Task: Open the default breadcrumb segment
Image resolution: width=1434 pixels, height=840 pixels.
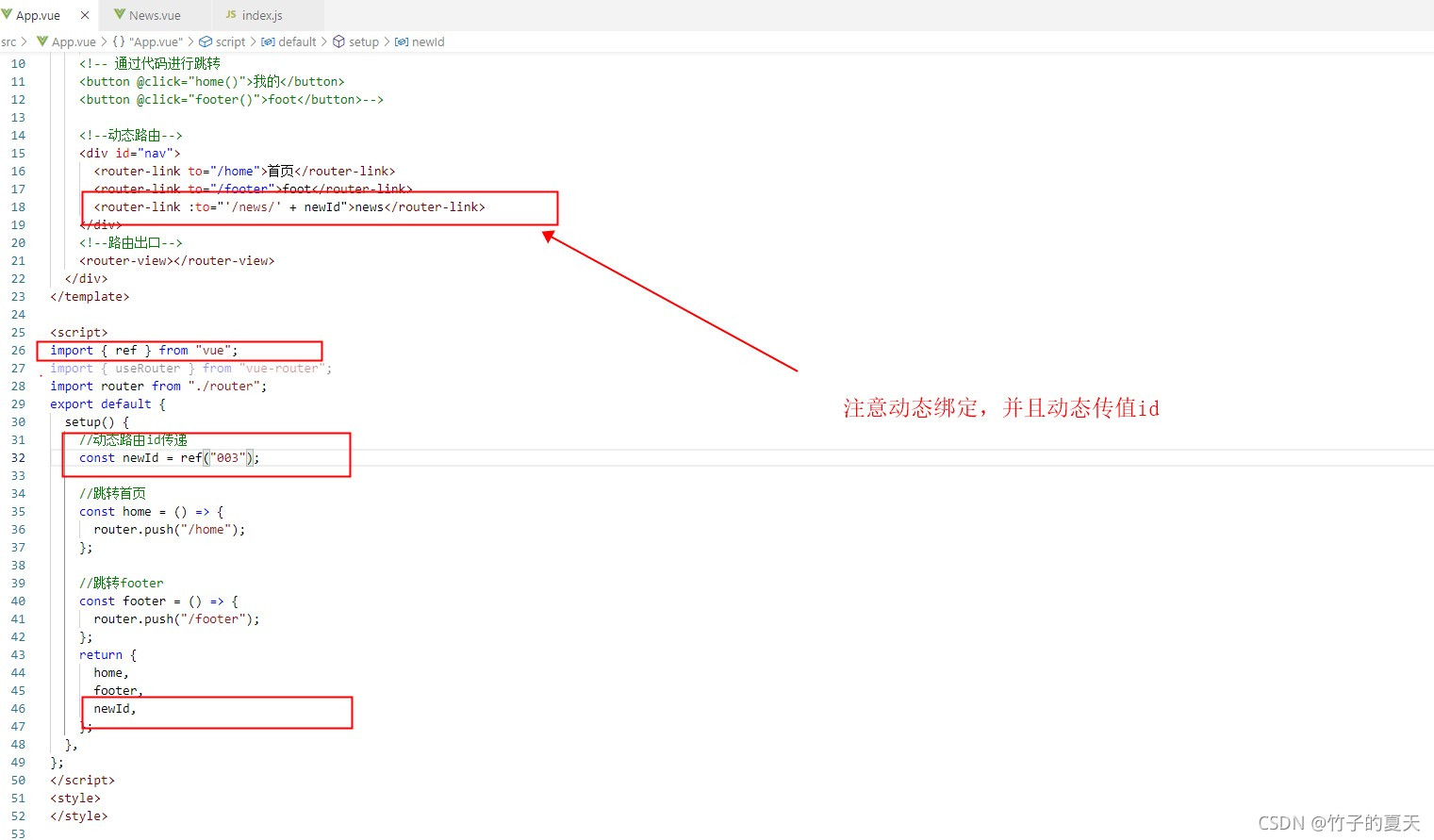Action: click(297, 41)
